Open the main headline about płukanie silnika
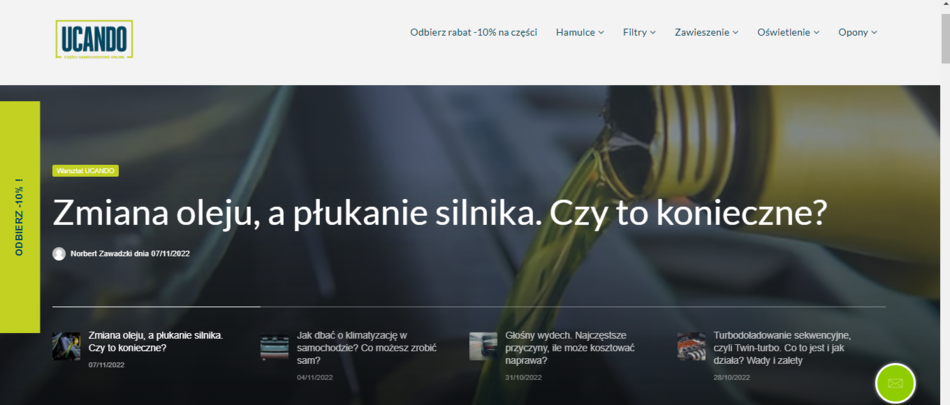This screenshot has width=950, height=405. coord(440,212)
